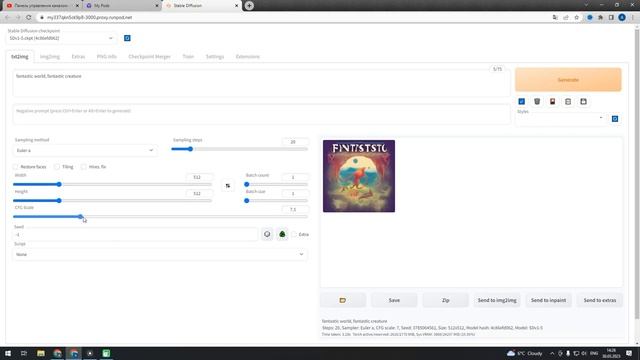Viewport: 640px width, 360px height.
Task: Open Windows Task View on the taskbar
Action: click(24, 353)
